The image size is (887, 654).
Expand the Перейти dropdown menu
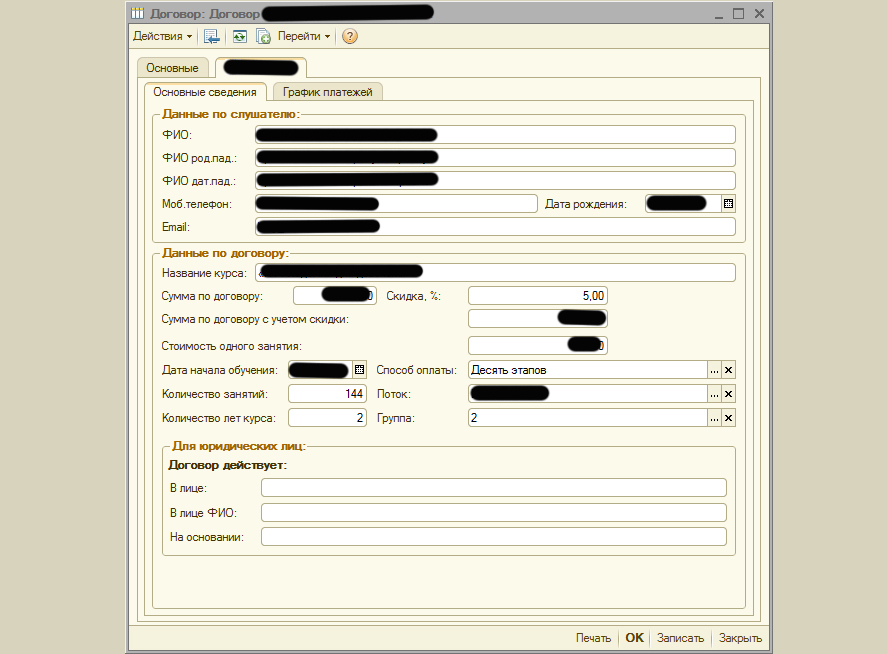coord(304,36)
